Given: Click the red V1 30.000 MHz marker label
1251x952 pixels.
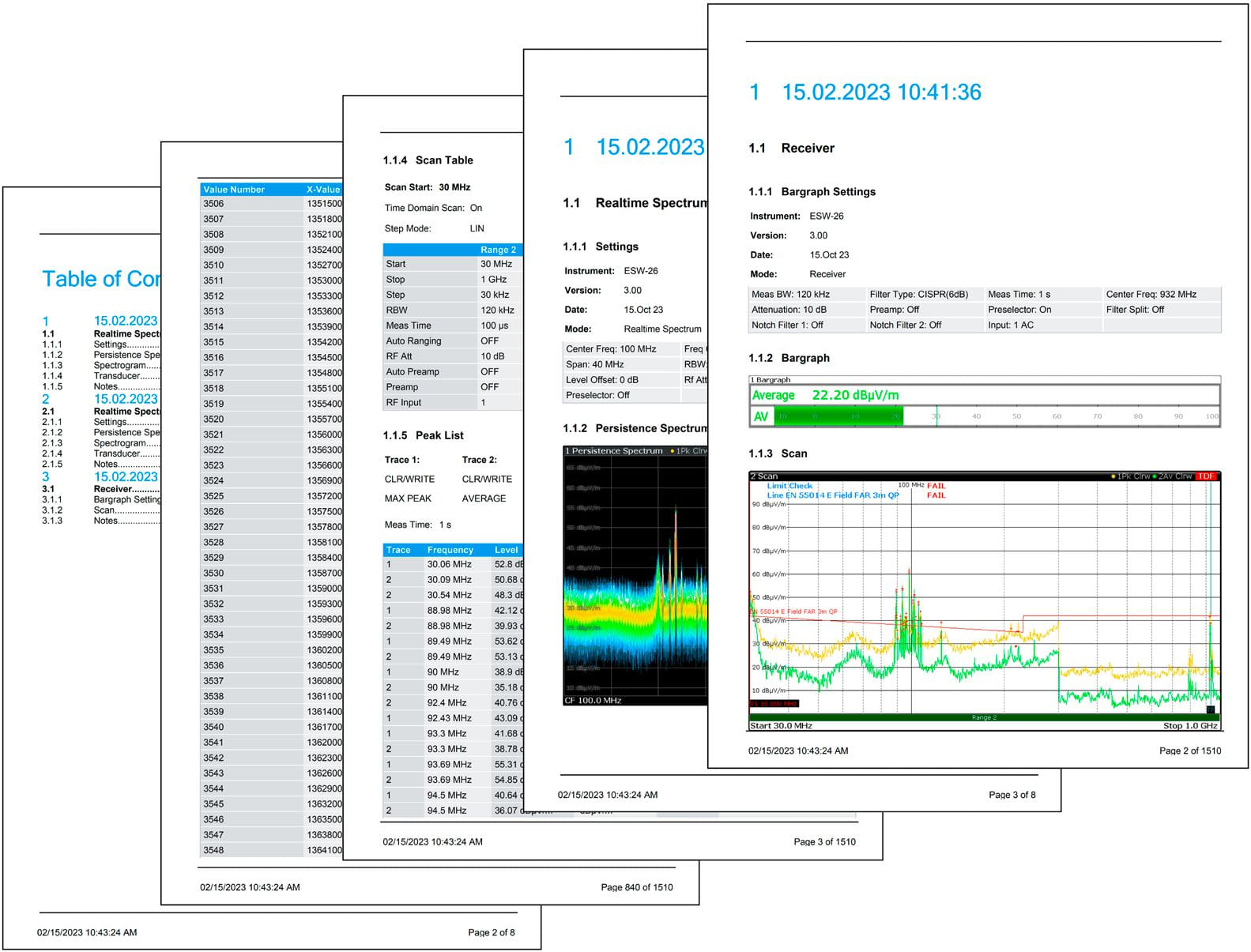Looking at the screenshot, I should coord(774,703).
